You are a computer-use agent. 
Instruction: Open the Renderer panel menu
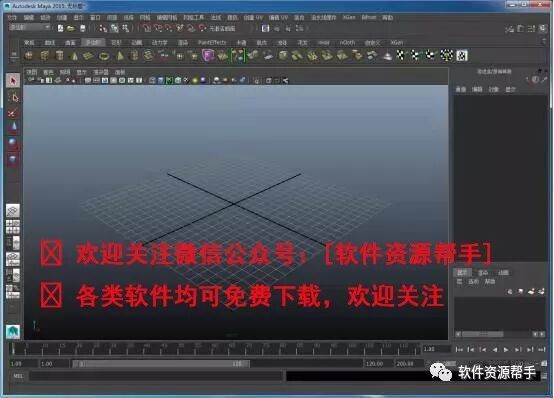coord(101,72)
